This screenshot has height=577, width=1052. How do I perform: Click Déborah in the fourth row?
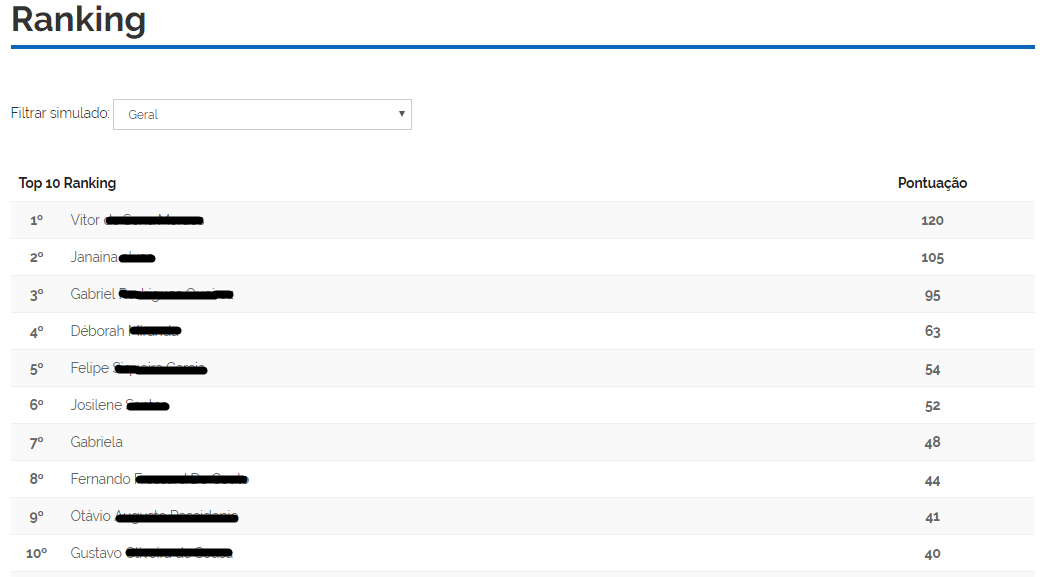tap(97, 331)
